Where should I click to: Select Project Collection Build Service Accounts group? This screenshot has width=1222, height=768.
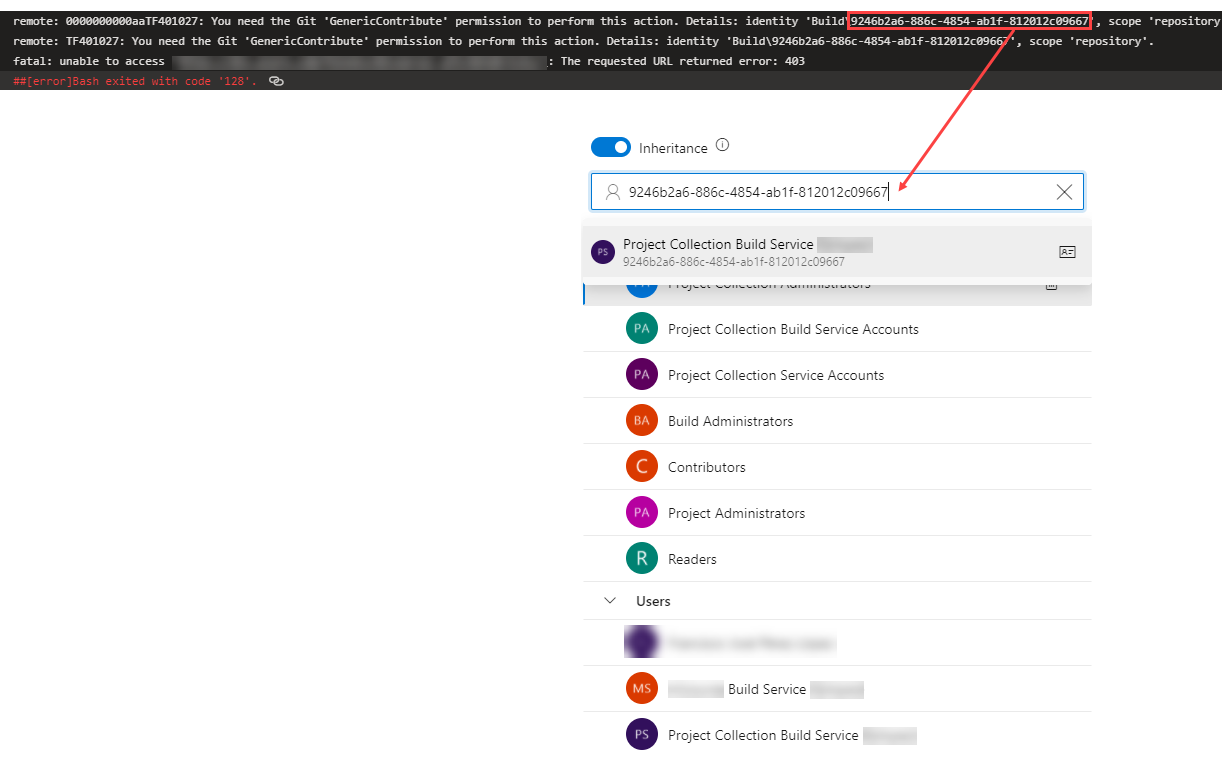pos(837,329)
